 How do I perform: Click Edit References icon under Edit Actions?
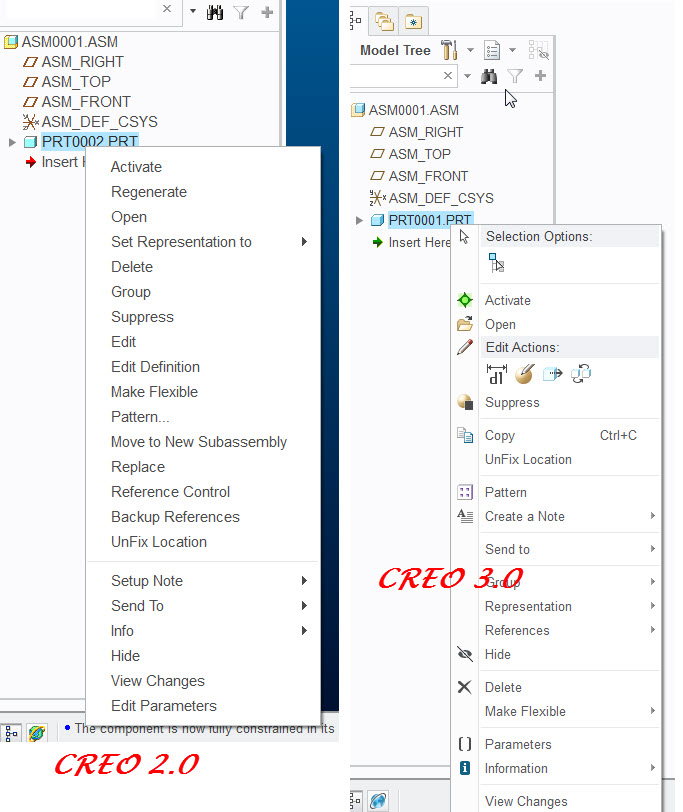pyautogui.click(x=552, y=373)
